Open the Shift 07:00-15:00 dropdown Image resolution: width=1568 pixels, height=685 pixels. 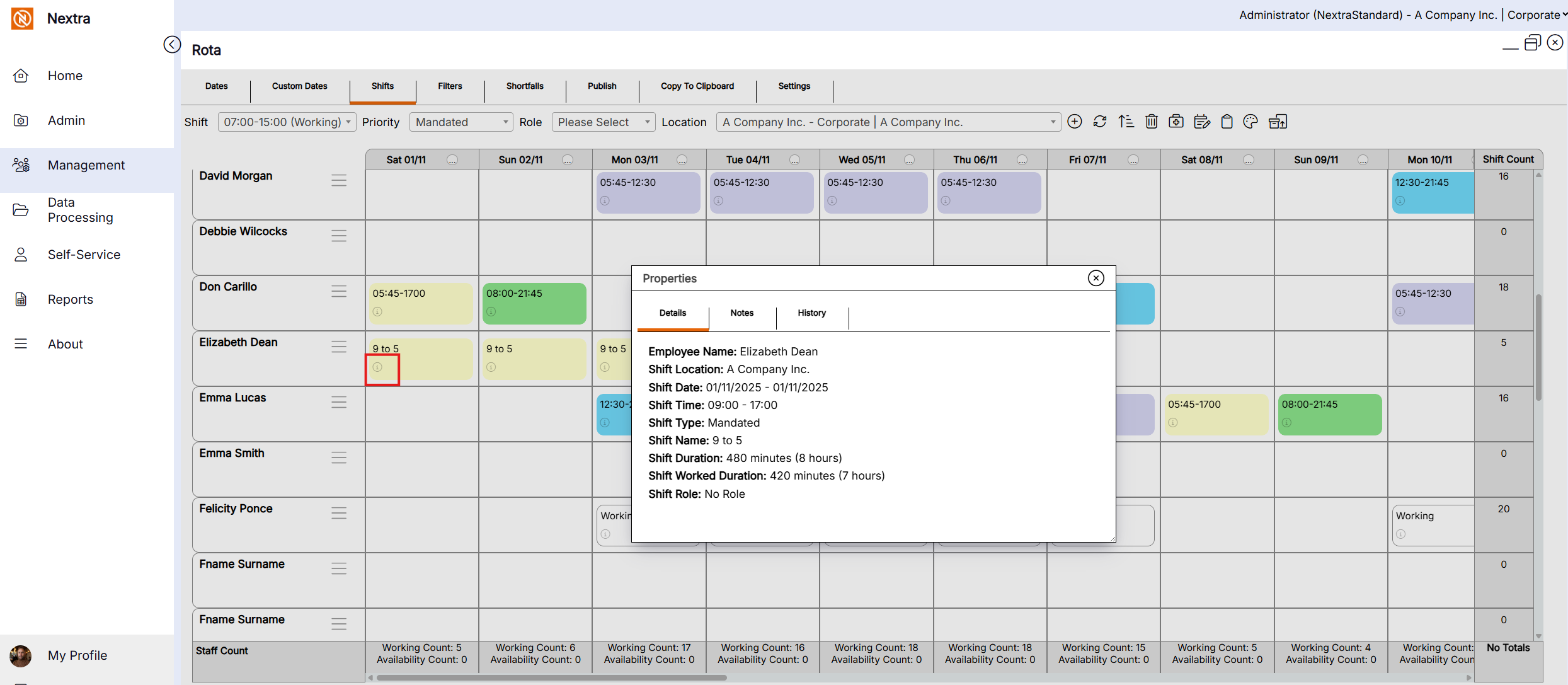(287, 122)
